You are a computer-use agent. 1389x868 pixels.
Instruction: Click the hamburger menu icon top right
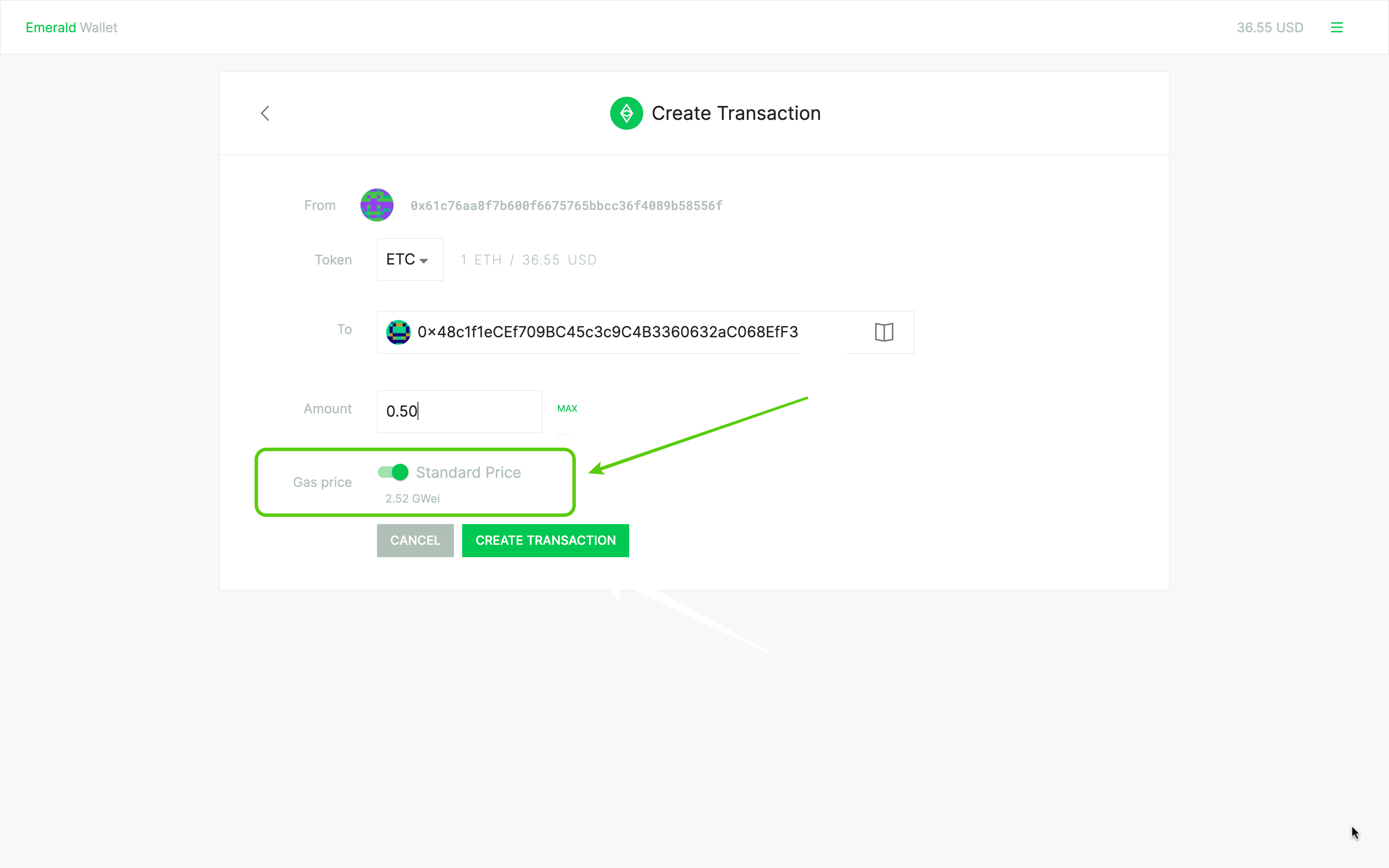[1337, 27]
